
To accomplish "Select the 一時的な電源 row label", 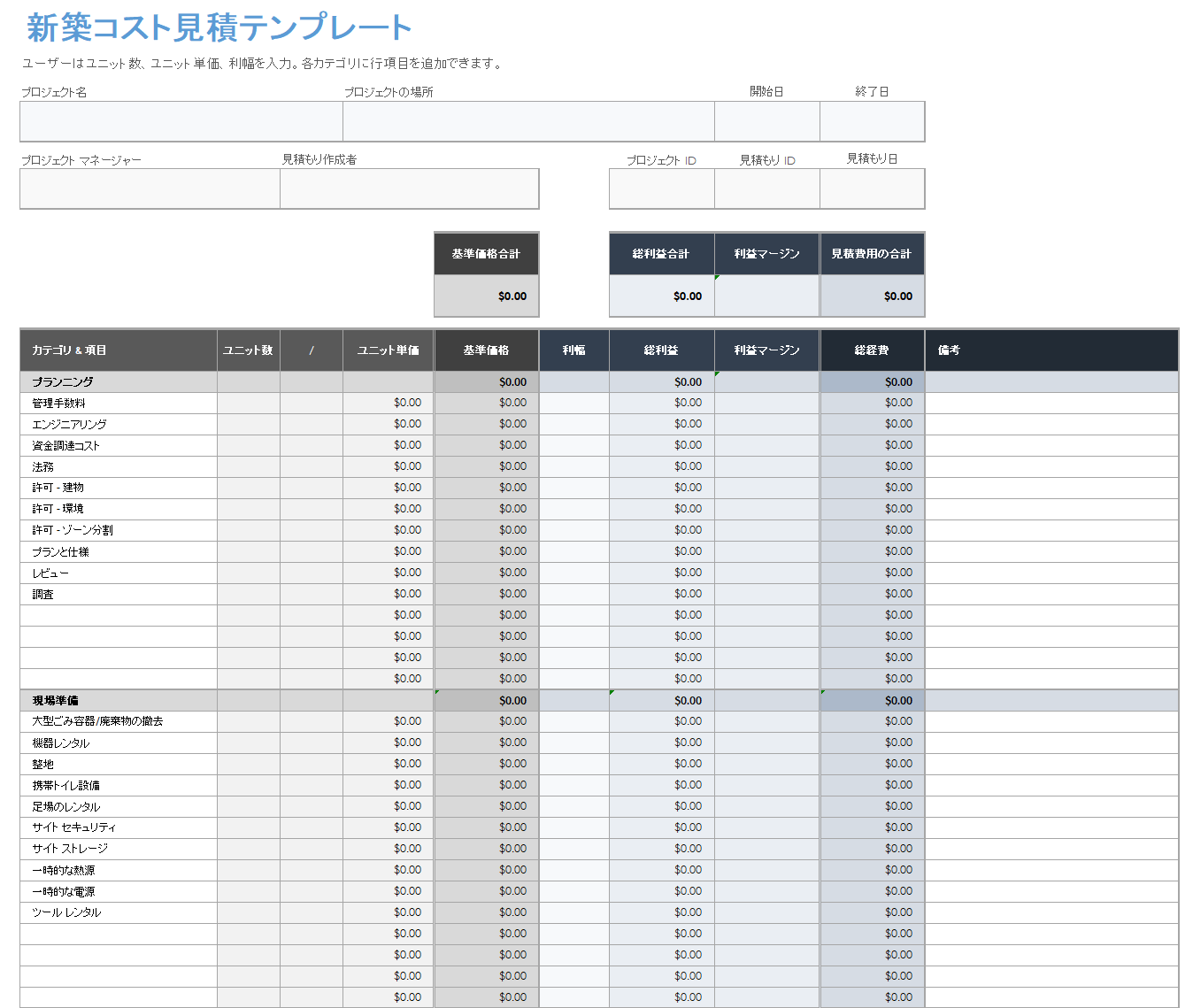I will (x=64, y=892).
